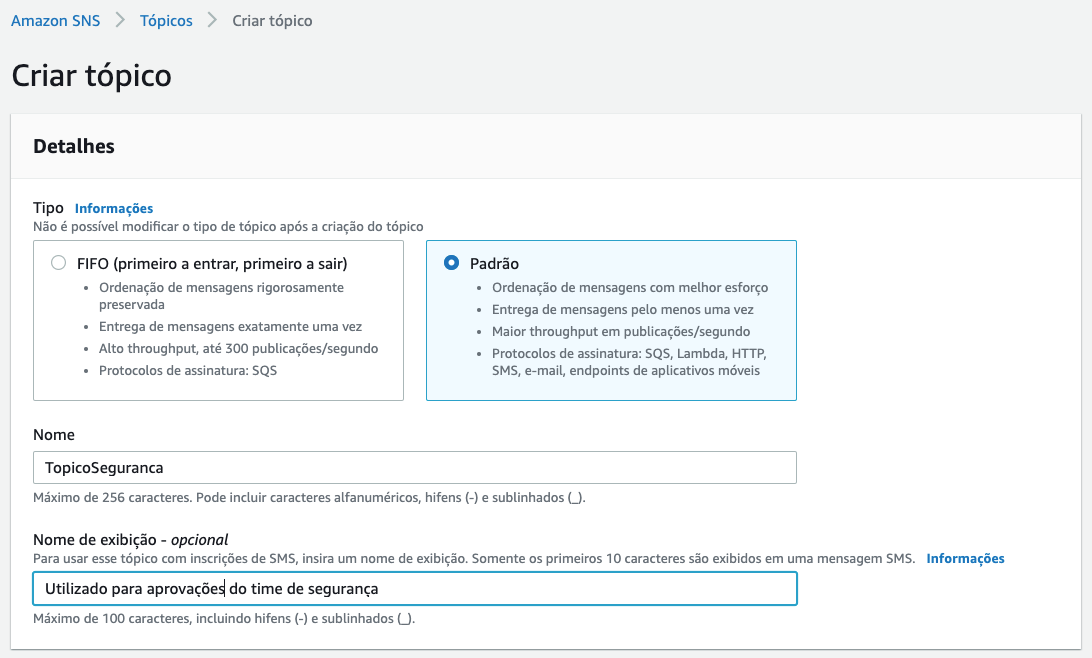The height and width of the screenshot is (658, 1092).
Task: Select the Padrão radio button
Action: (451, 263)
